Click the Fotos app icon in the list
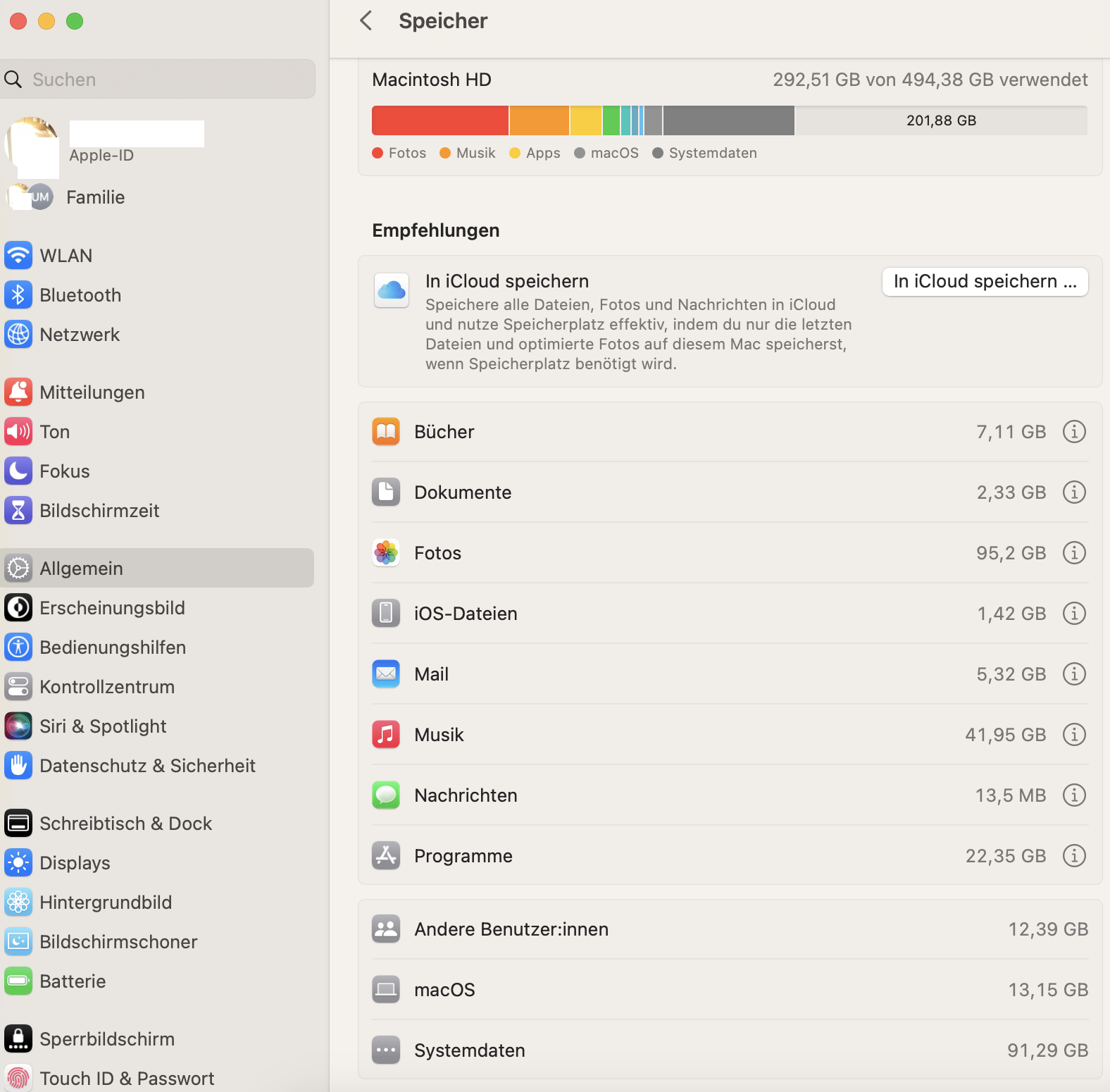The height and width of the screenshot is (1092, 1110). (x=386, y=552)
